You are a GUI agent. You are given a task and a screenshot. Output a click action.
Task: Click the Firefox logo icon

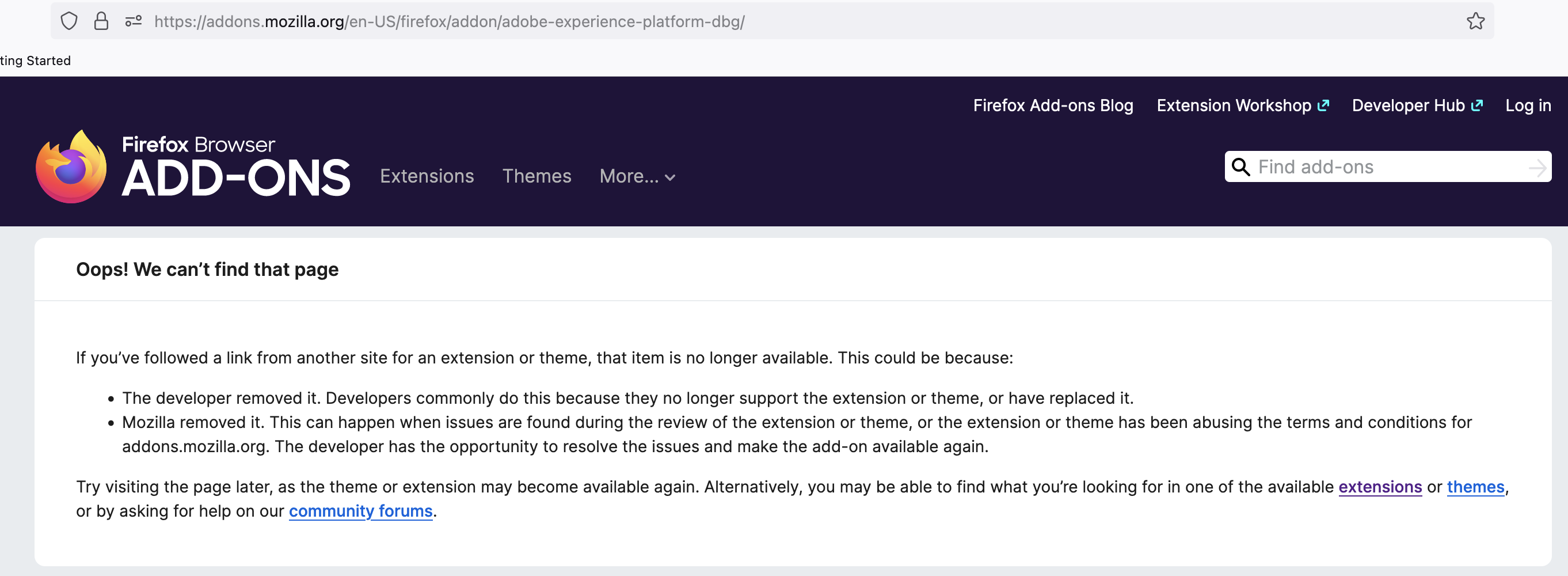coord(71,167)
